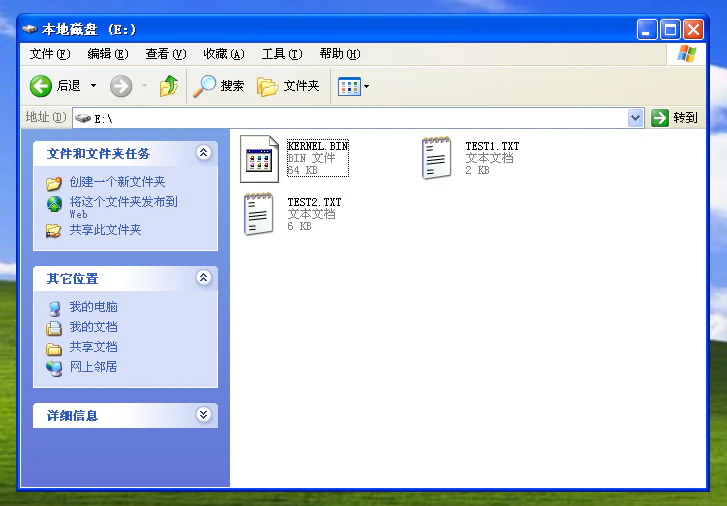Expand the 详细信息 panel chevron
This screenshot has width=727, height=506.
pyautogui.click(x=204, y=415)
